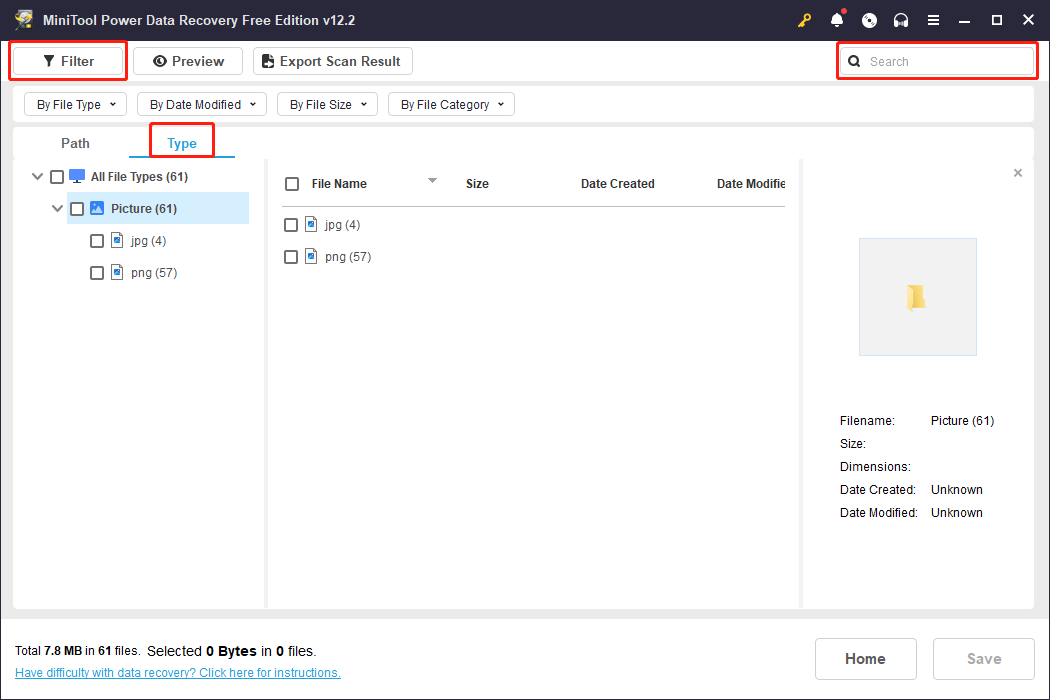Click the File Name sort arrow
This screenshot has width=1050, height=700.
pyautogui.click(x=433, y=180)
